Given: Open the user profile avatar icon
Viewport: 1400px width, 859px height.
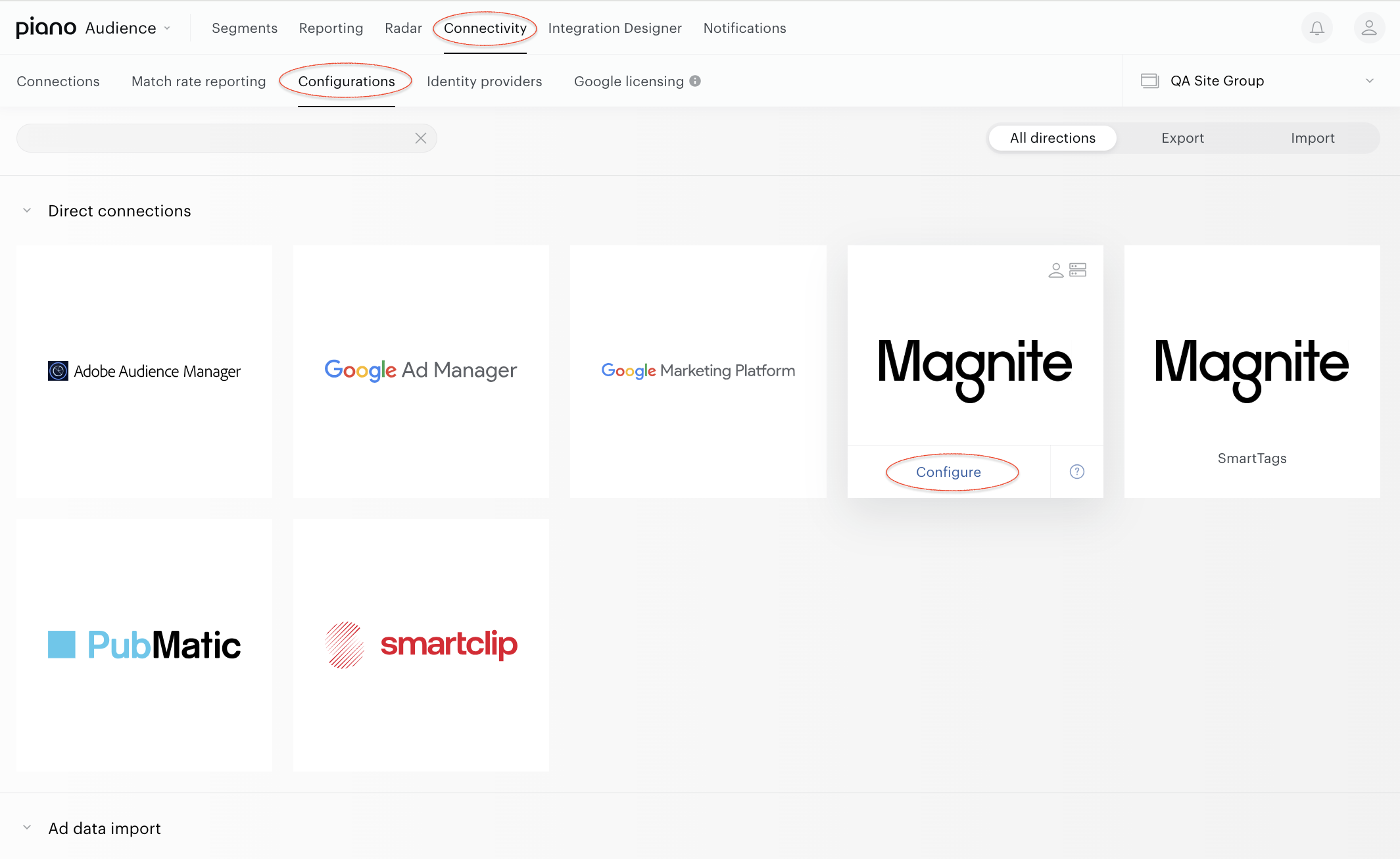Looking at the screenshot, I should click(1369, 28).
